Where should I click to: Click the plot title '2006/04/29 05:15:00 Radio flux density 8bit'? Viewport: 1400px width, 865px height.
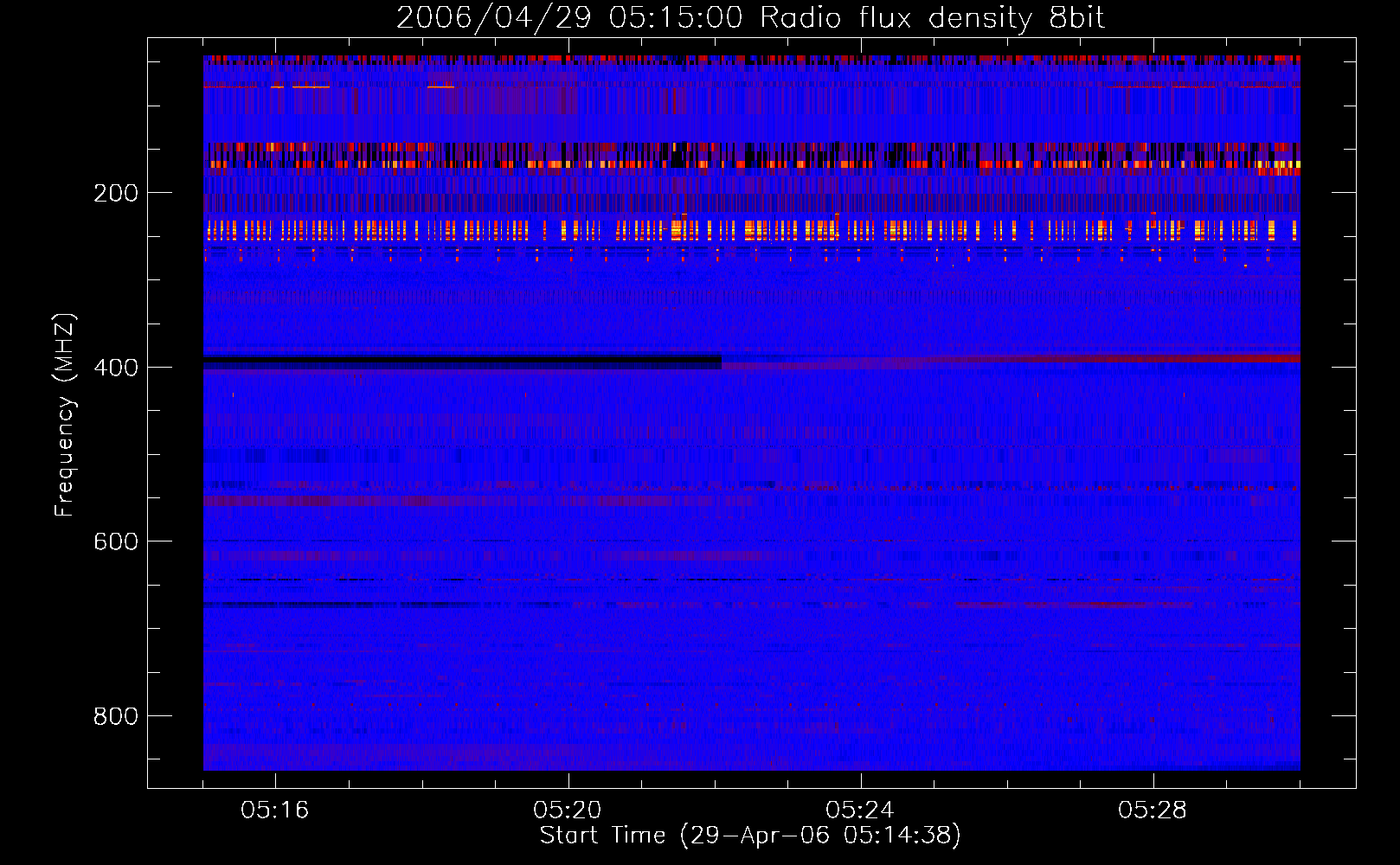coord(750,18)
